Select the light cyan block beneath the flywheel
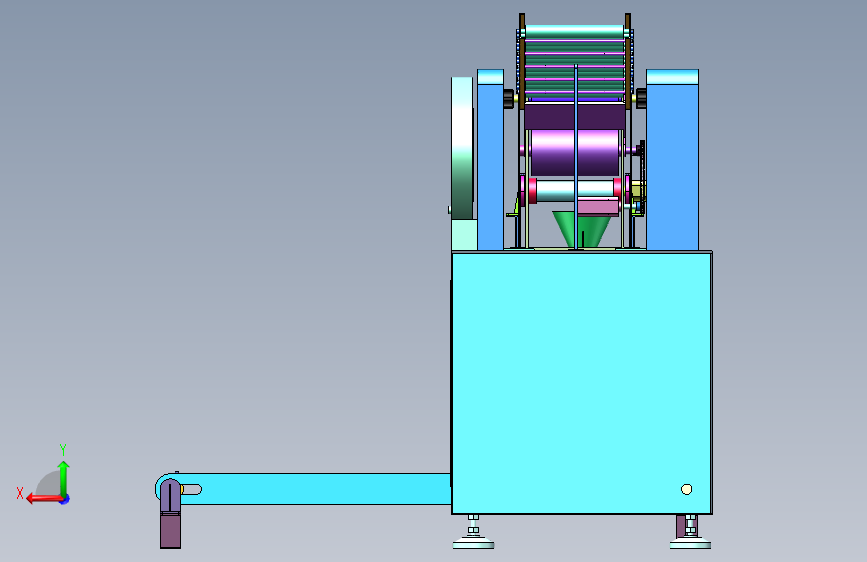867x562 pixels. (464, 235)
